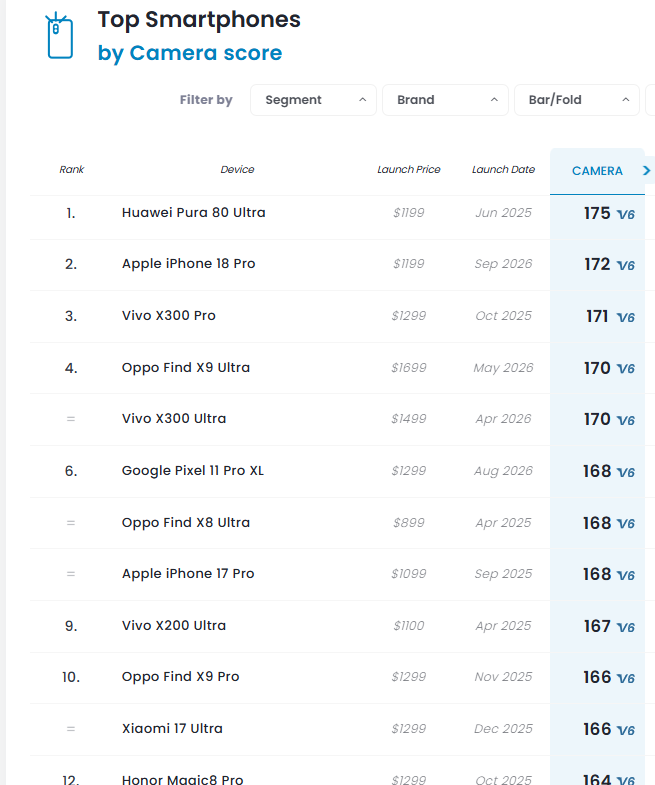This screenshot has height=785, width=655.
Task: Click the right arrow beside CAMERA column
Action: (646, 171)
